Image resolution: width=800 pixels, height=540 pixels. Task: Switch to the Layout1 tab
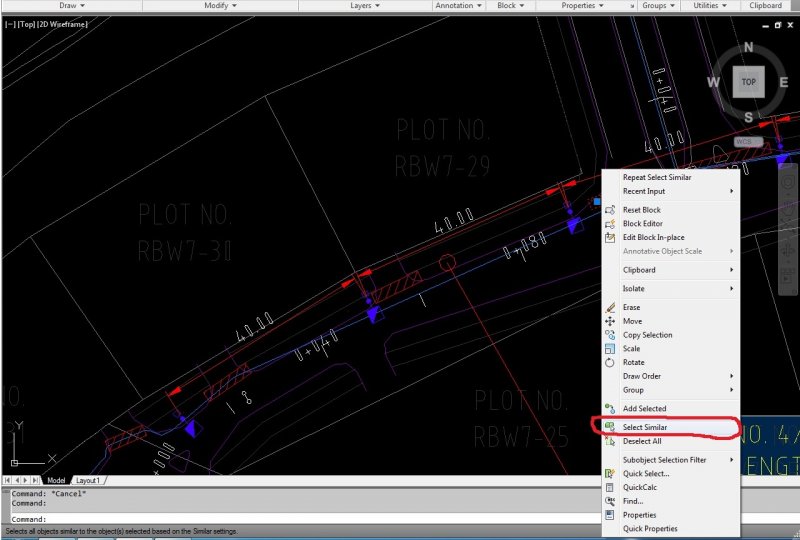(88, 480)
